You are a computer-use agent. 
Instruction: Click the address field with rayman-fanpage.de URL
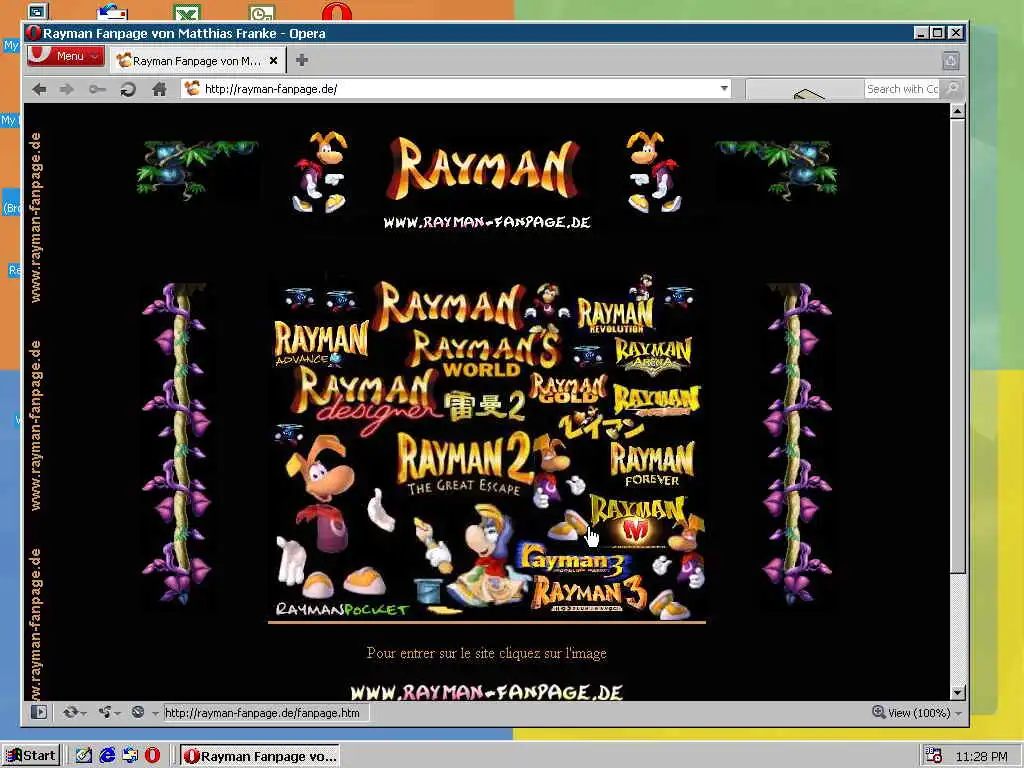click(457, 89)
